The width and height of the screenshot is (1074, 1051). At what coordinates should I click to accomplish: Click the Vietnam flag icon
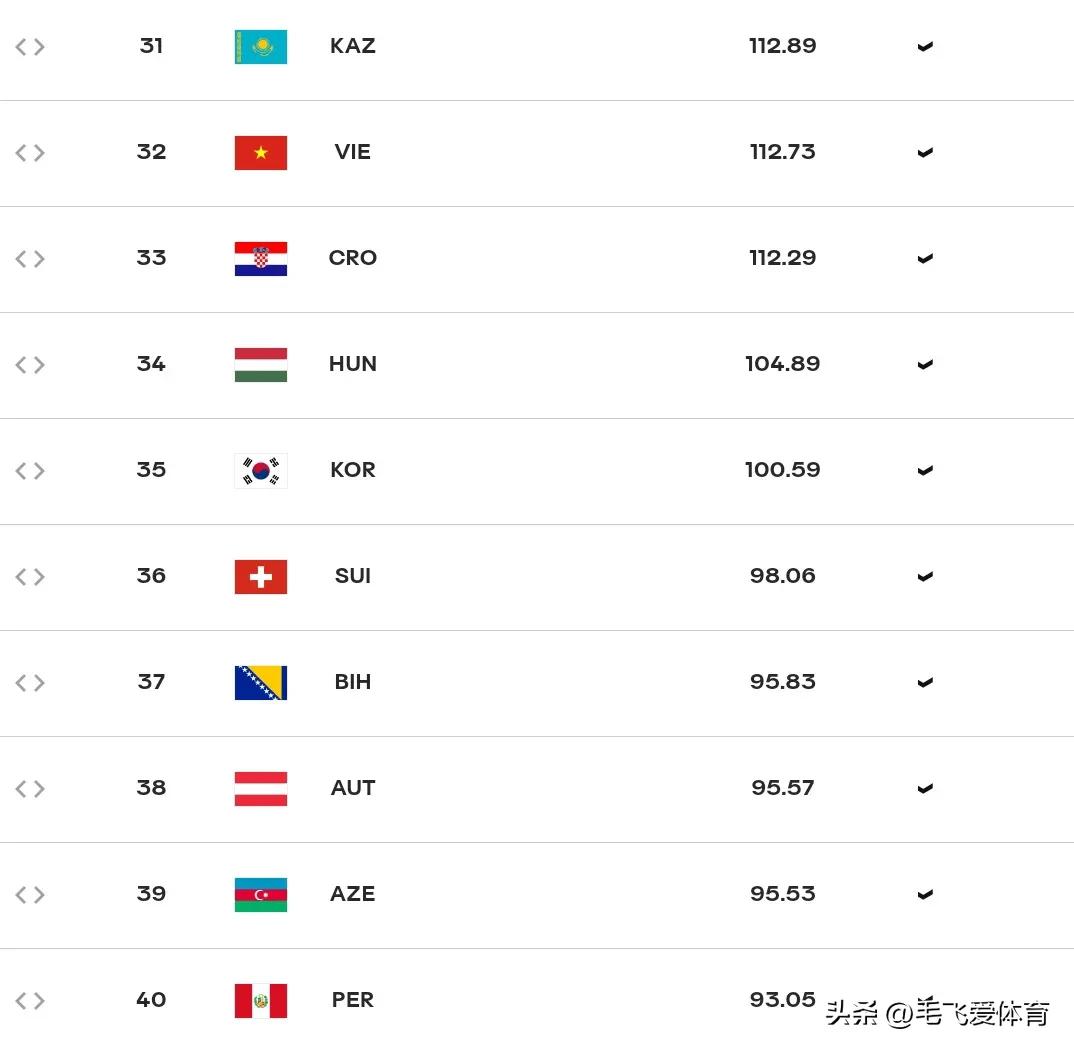260,153
